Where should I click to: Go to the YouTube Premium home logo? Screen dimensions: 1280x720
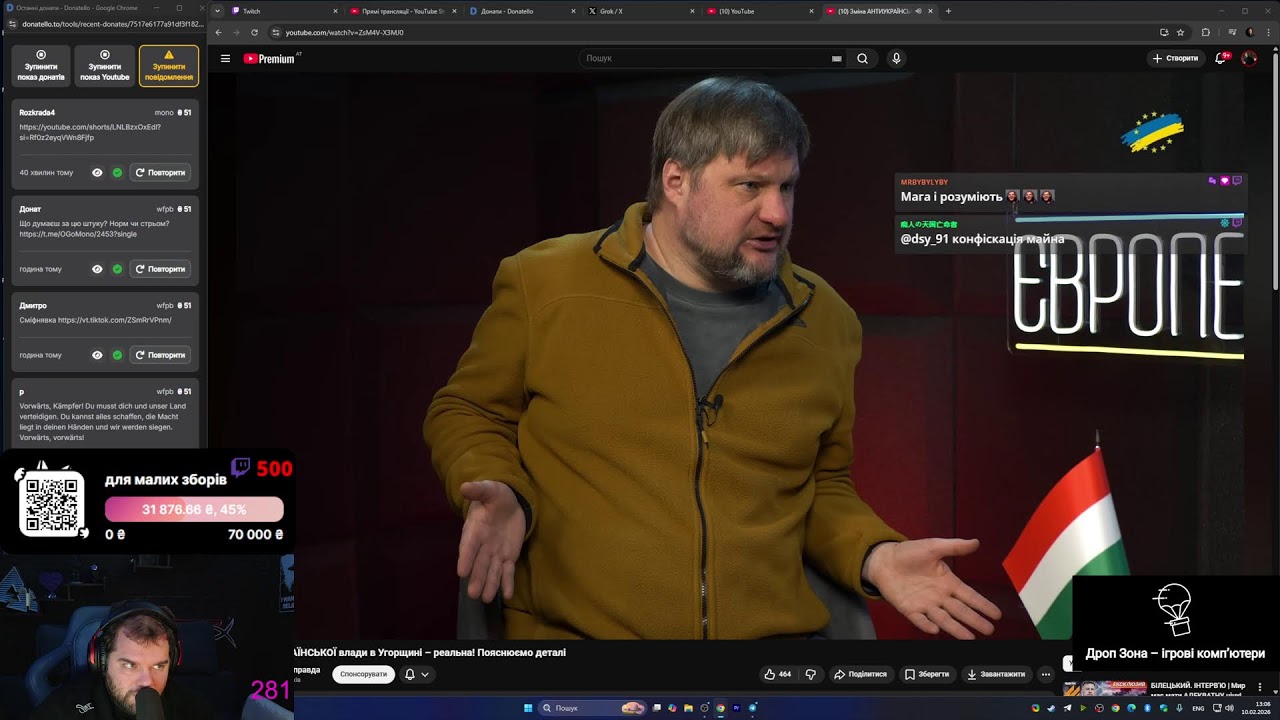(270, 58)
